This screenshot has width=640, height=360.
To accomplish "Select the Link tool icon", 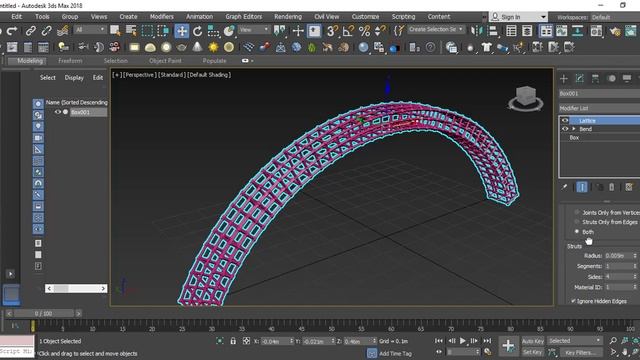I will (x=31, y=31).
